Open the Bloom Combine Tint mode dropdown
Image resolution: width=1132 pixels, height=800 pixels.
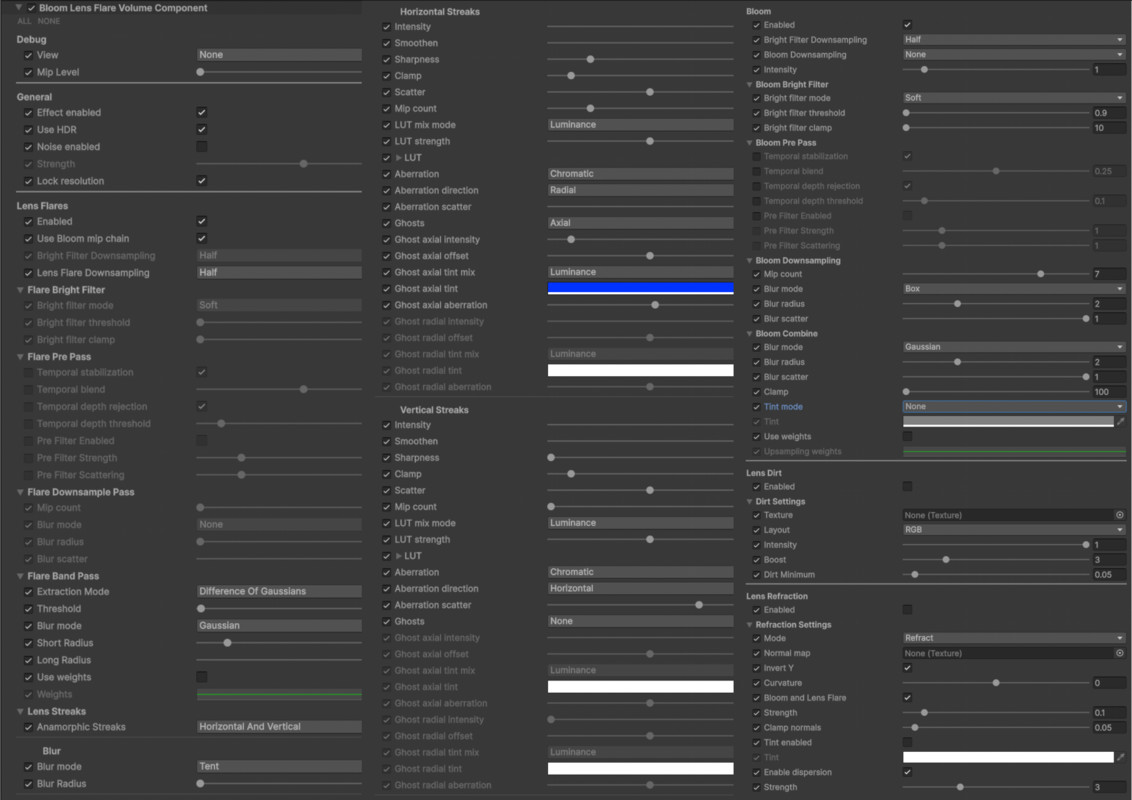pyautogui.click(x=1014, y=407)
